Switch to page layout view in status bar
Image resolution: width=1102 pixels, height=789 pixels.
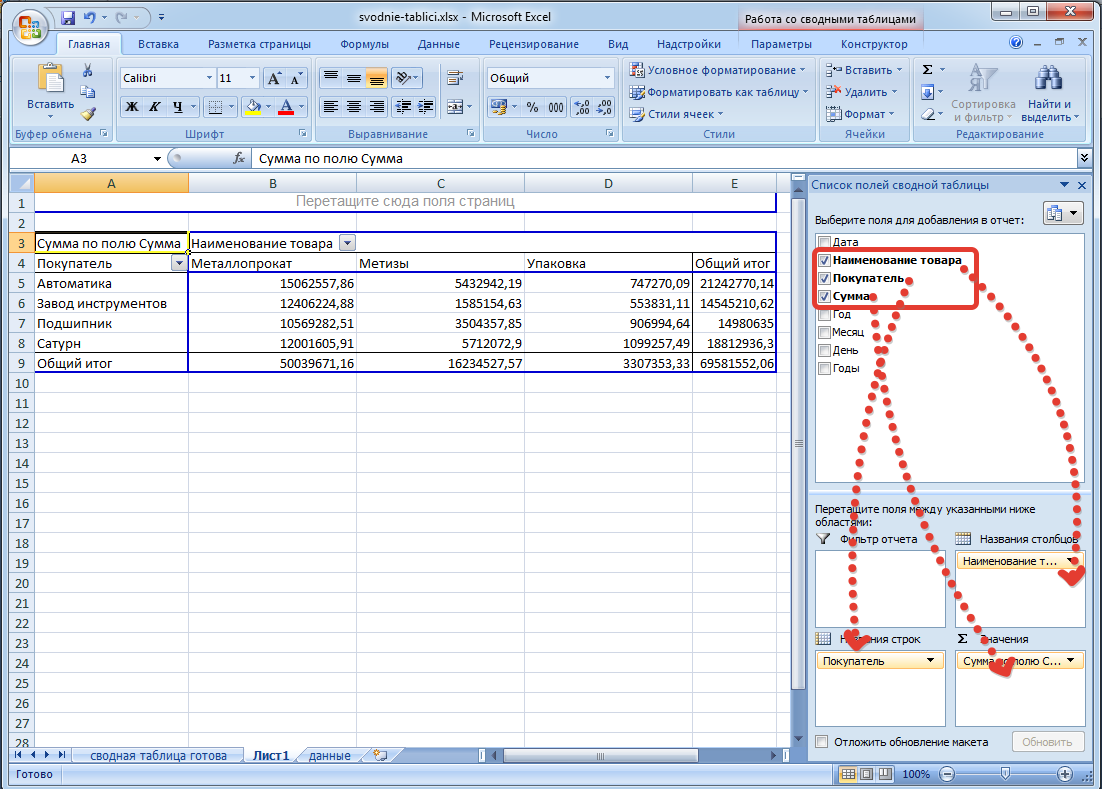[867, 774]
